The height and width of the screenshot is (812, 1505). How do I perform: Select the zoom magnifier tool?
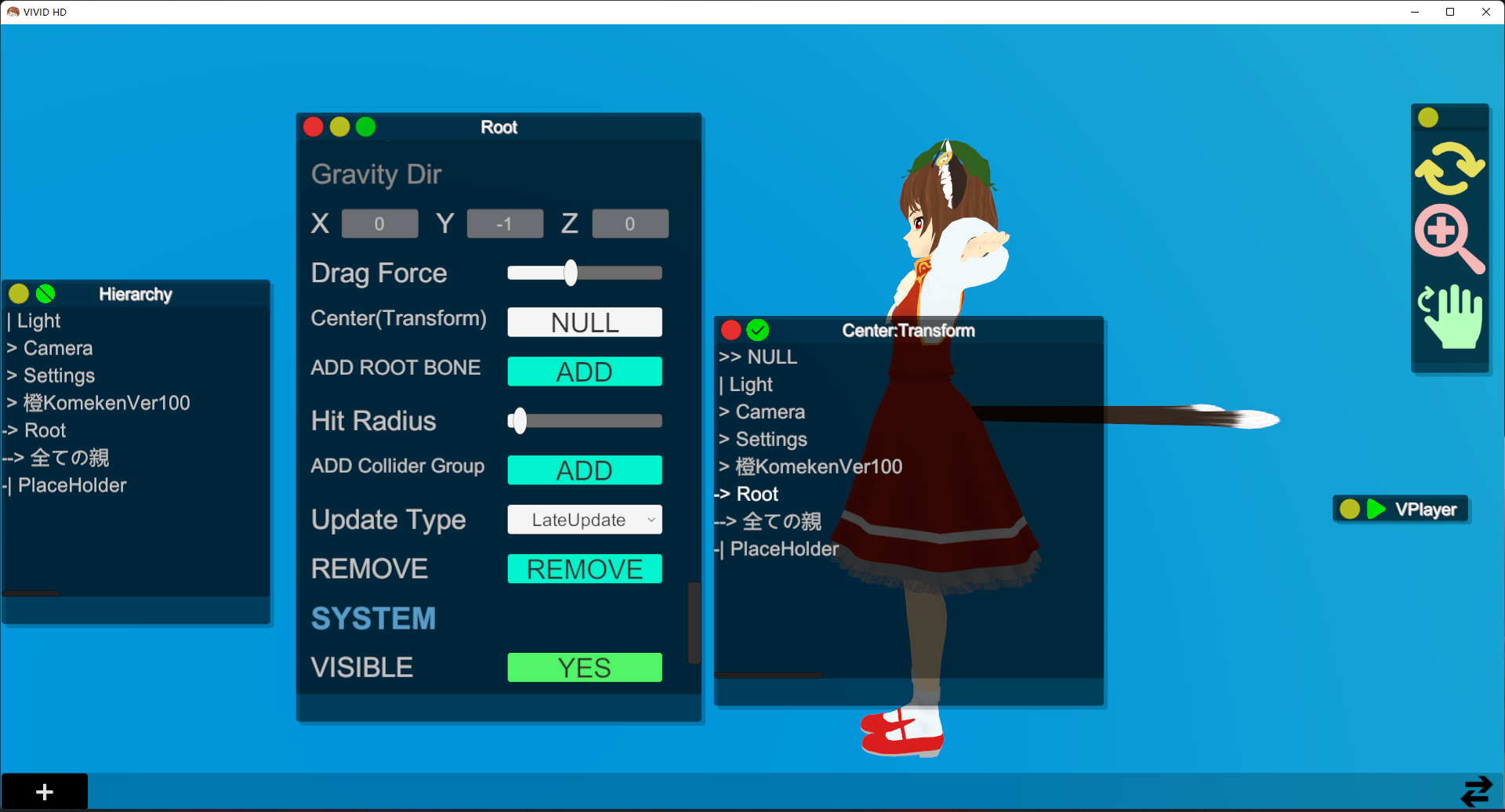pos(1449,238)
